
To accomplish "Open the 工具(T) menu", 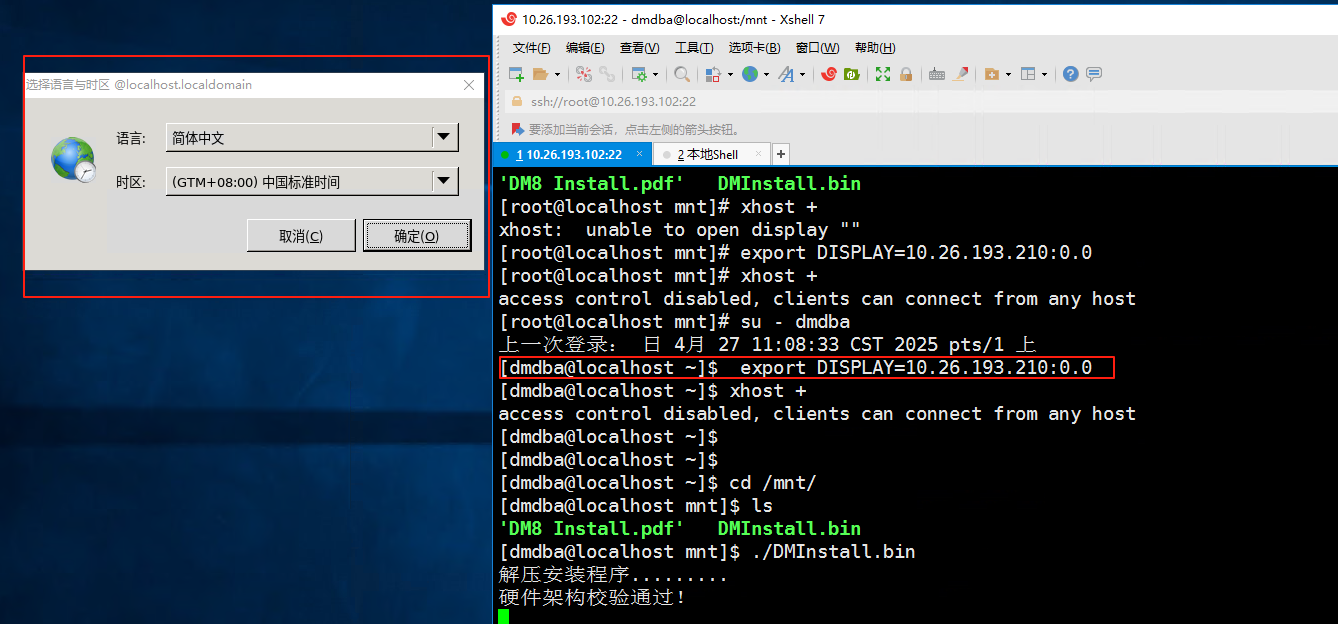I will (x=693, y=48).
